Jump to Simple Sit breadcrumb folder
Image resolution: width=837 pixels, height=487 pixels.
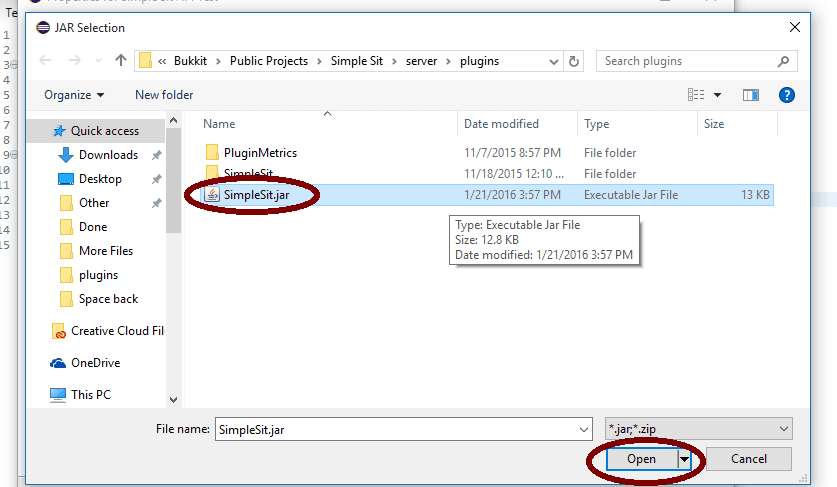click(x=357, y=61)
